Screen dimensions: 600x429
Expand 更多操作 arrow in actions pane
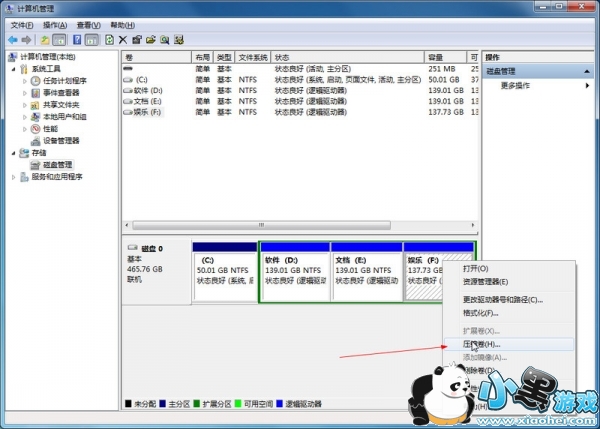(588, 85)
